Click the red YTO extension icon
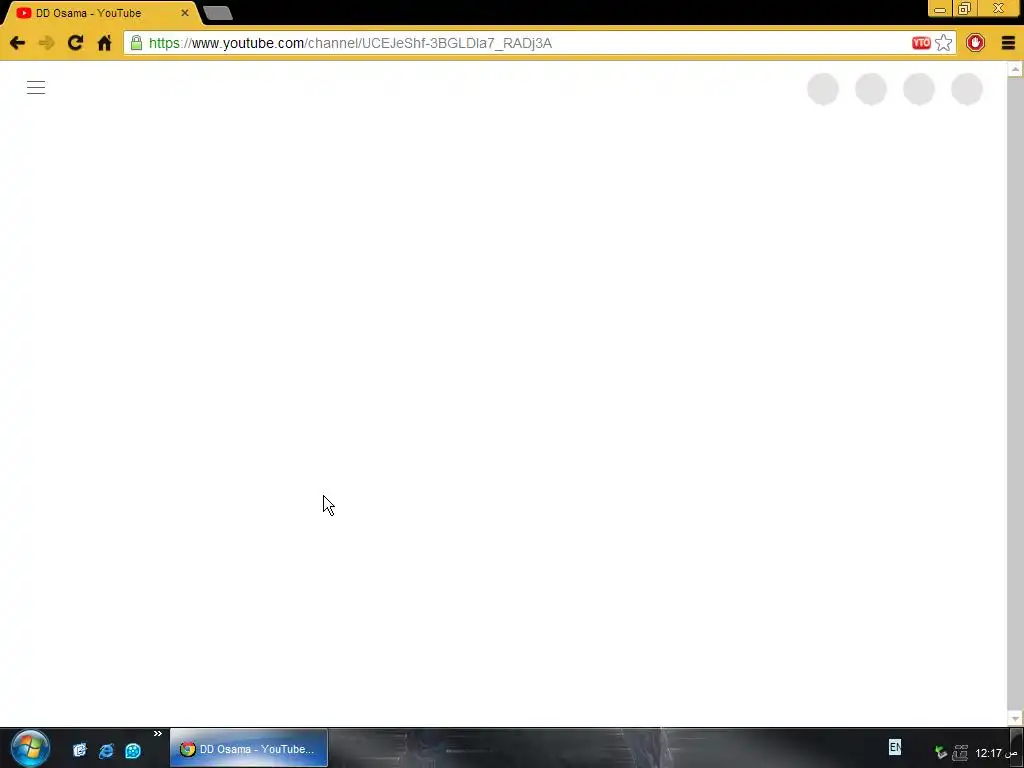 (x=921, y=43)
